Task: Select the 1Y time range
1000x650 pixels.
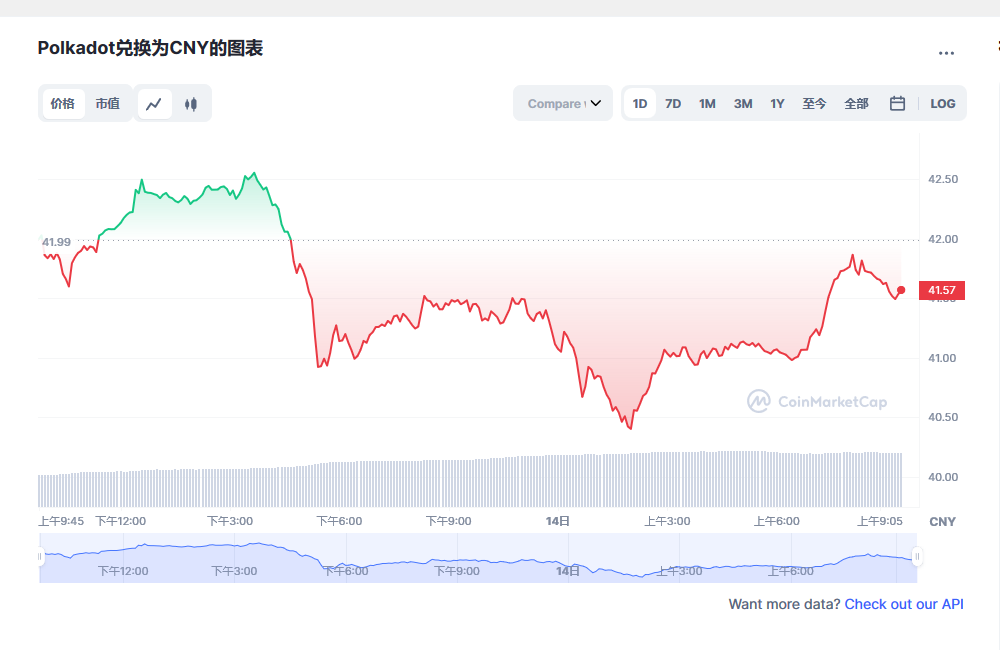Action: click(777, 103)
